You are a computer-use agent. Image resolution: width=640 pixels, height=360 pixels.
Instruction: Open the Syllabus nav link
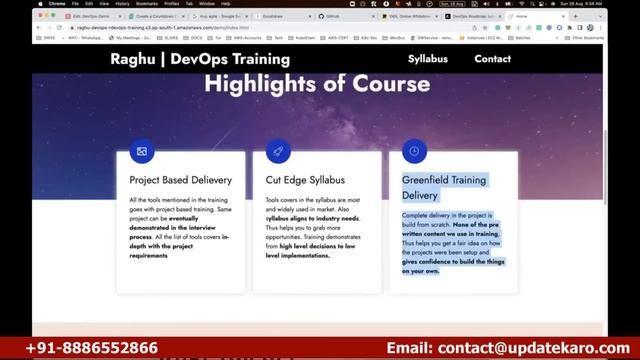pyautogui.click(x=428, y=59)
